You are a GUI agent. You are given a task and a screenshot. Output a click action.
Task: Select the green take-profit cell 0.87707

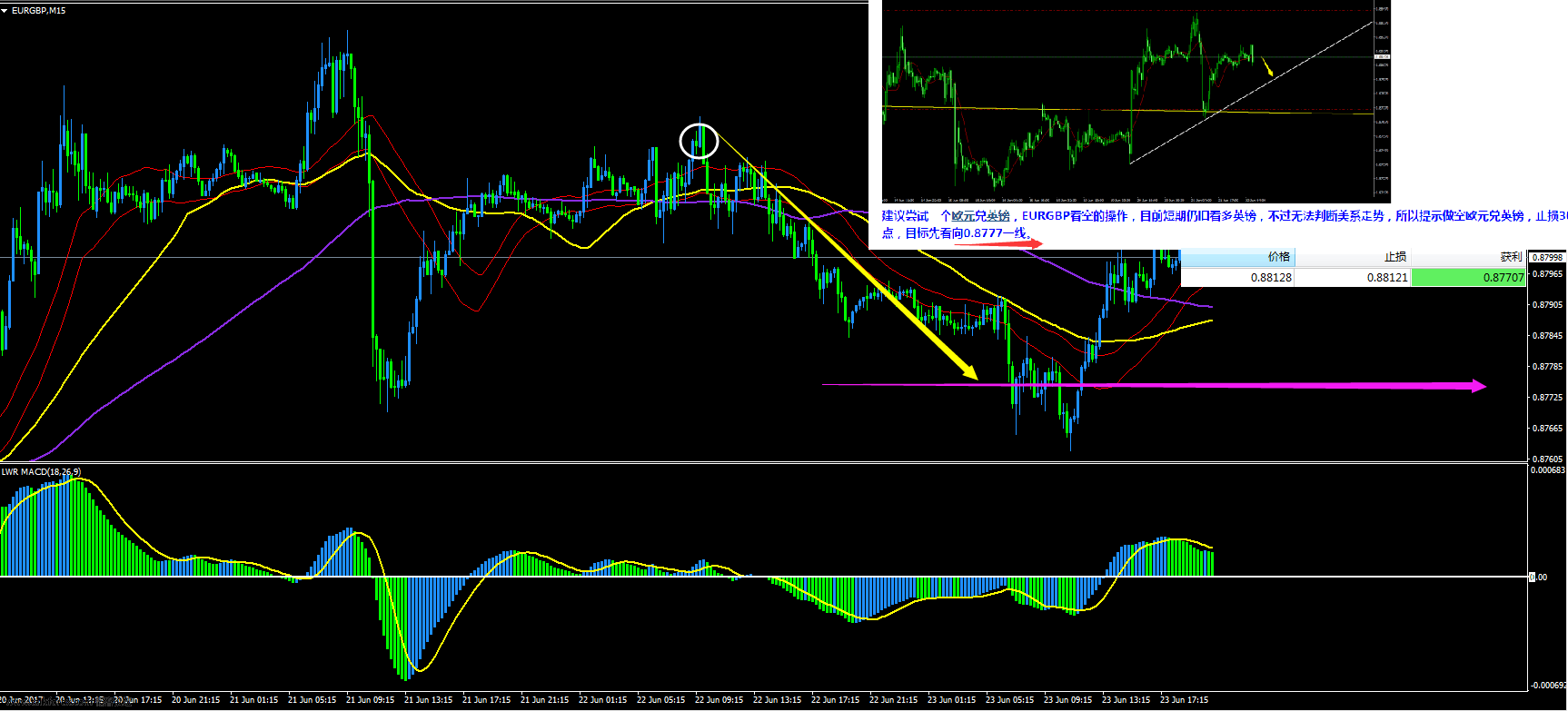pos(1468,277)
